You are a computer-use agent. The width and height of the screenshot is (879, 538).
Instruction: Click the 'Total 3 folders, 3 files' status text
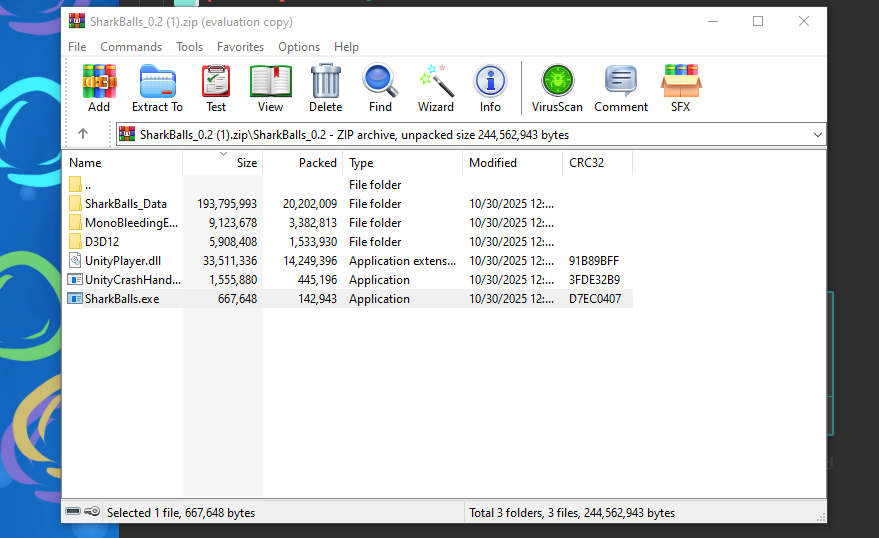coord(572,513)
